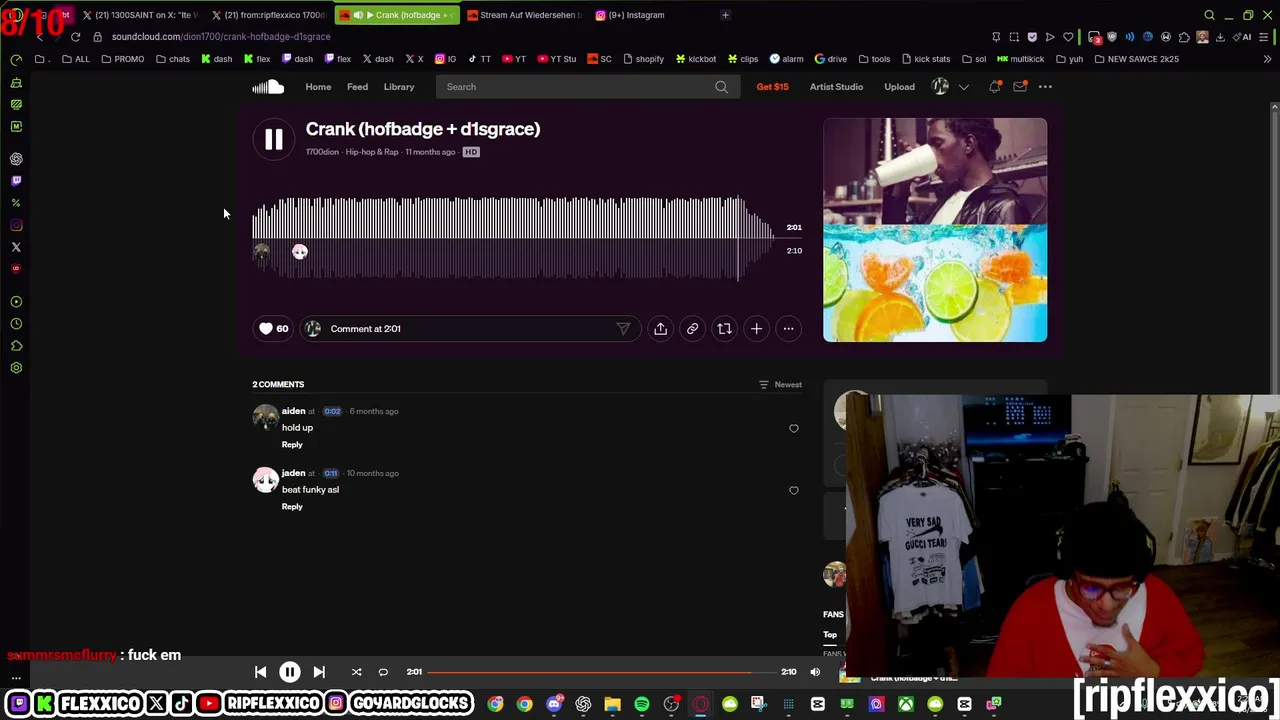The width and height of the screenshot is (1280, 720).
Task: Open the Upload page
Action: 899,87
